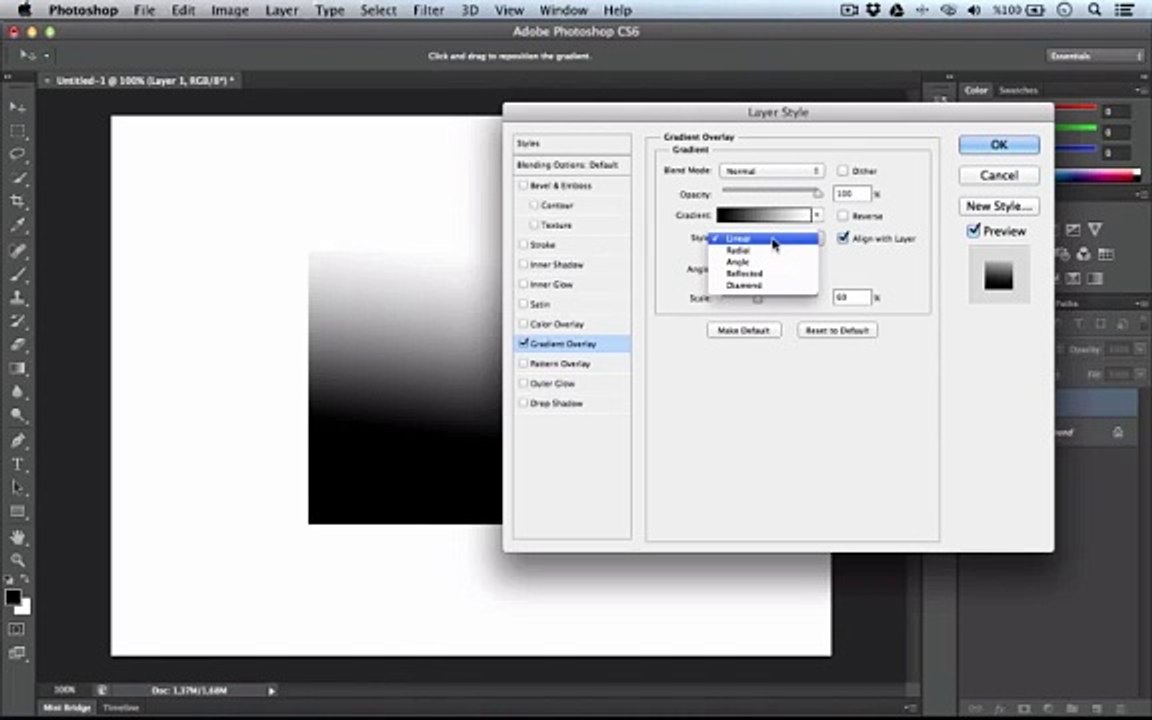This screenshot has width=1152, height=720.
Task: Select the Path Selection tool
Action: click(x=18, y=487)
